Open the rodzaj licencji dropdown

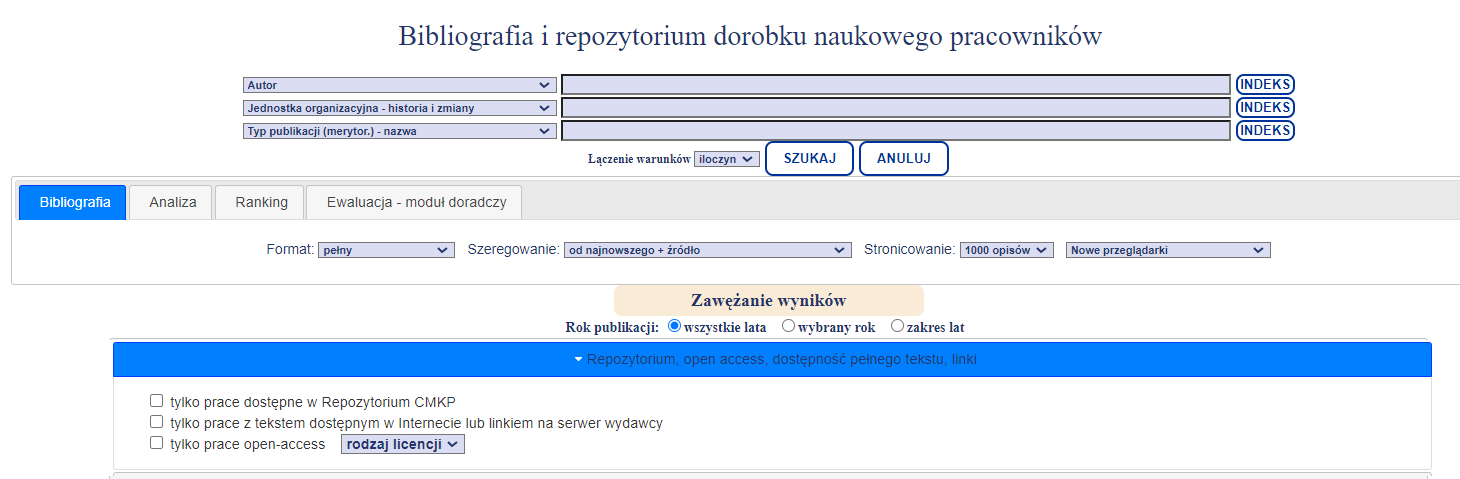(402, 444)
